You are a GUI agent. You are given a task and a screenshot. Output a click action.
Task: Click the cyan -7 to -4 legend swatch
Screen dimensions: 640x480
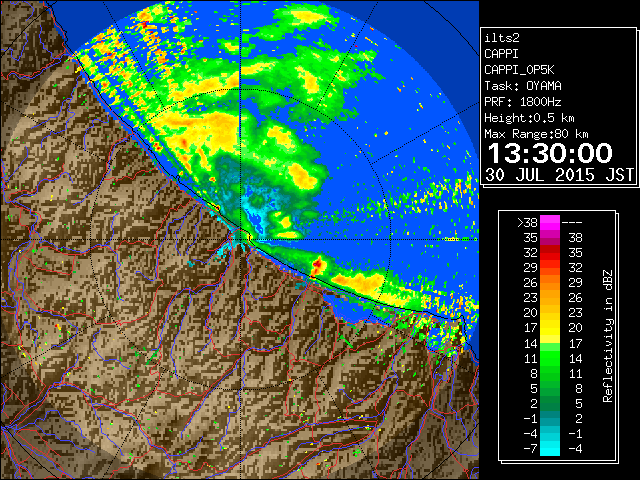click(550, 448)
